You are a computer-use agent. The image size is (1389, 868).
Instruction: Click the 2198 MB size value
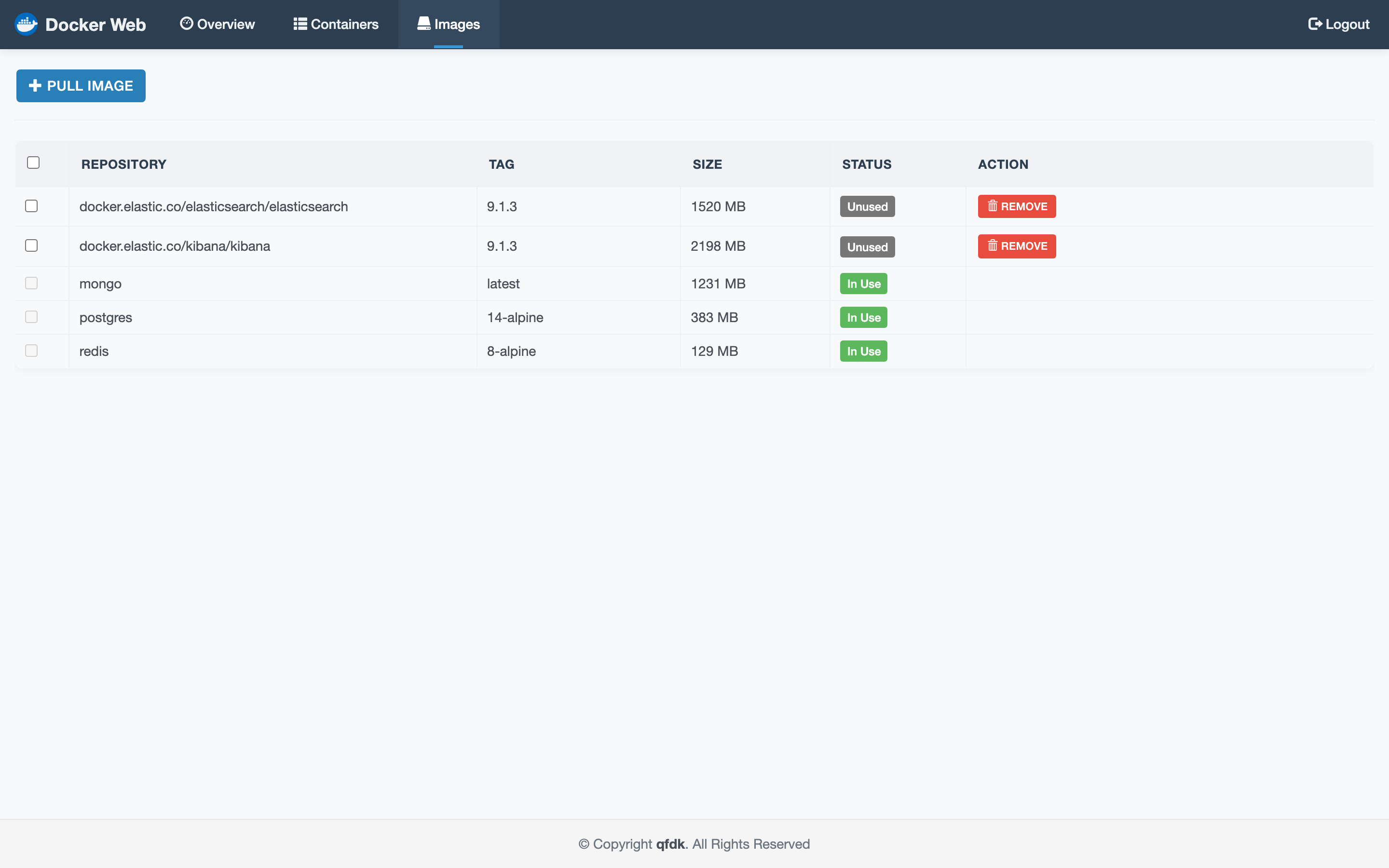click(718, 246)
